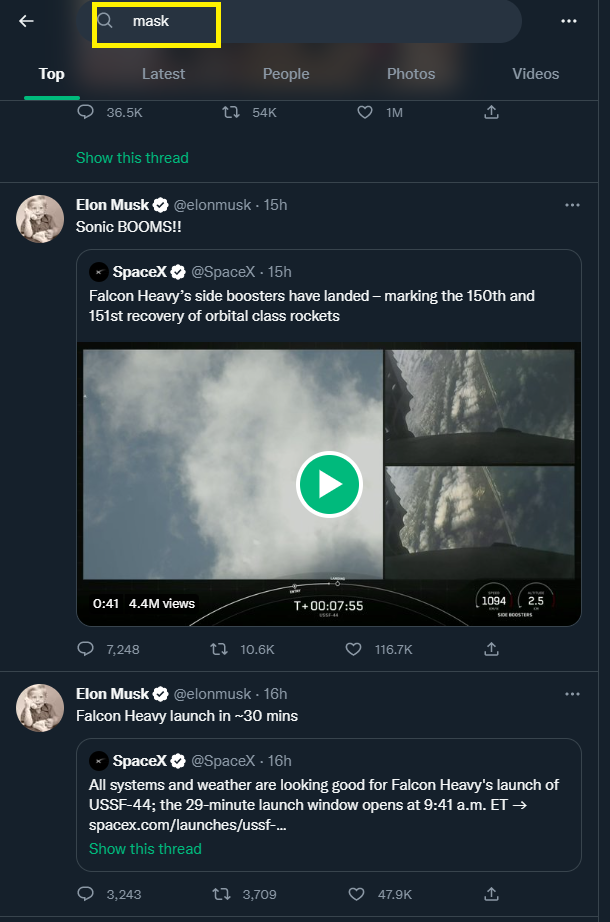
Task: Select the Photos tab
Action: (411, 74)
